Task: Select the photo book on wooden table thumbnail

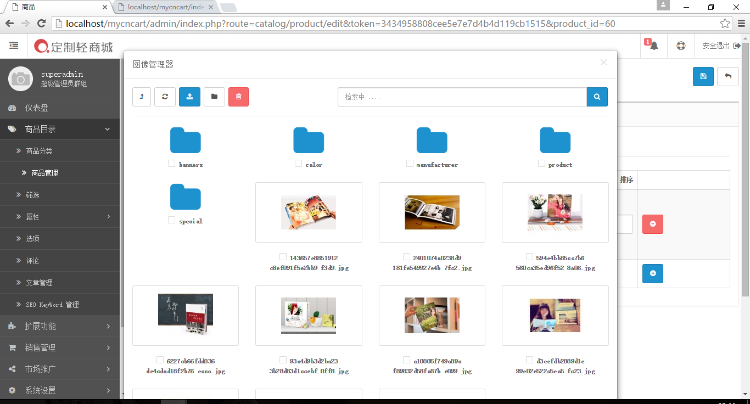Action: pos(432,212)
